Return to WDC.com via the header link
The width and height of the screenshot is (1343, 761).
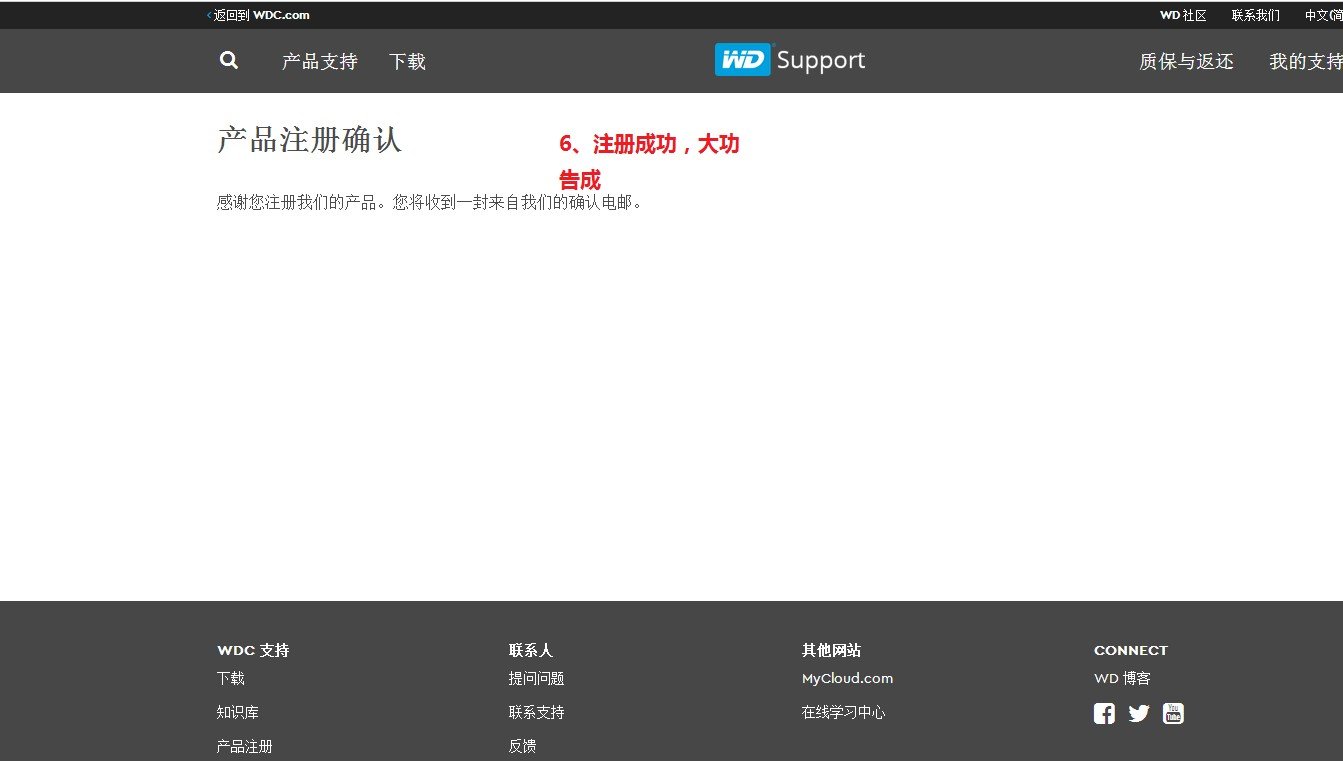(260, 15)
